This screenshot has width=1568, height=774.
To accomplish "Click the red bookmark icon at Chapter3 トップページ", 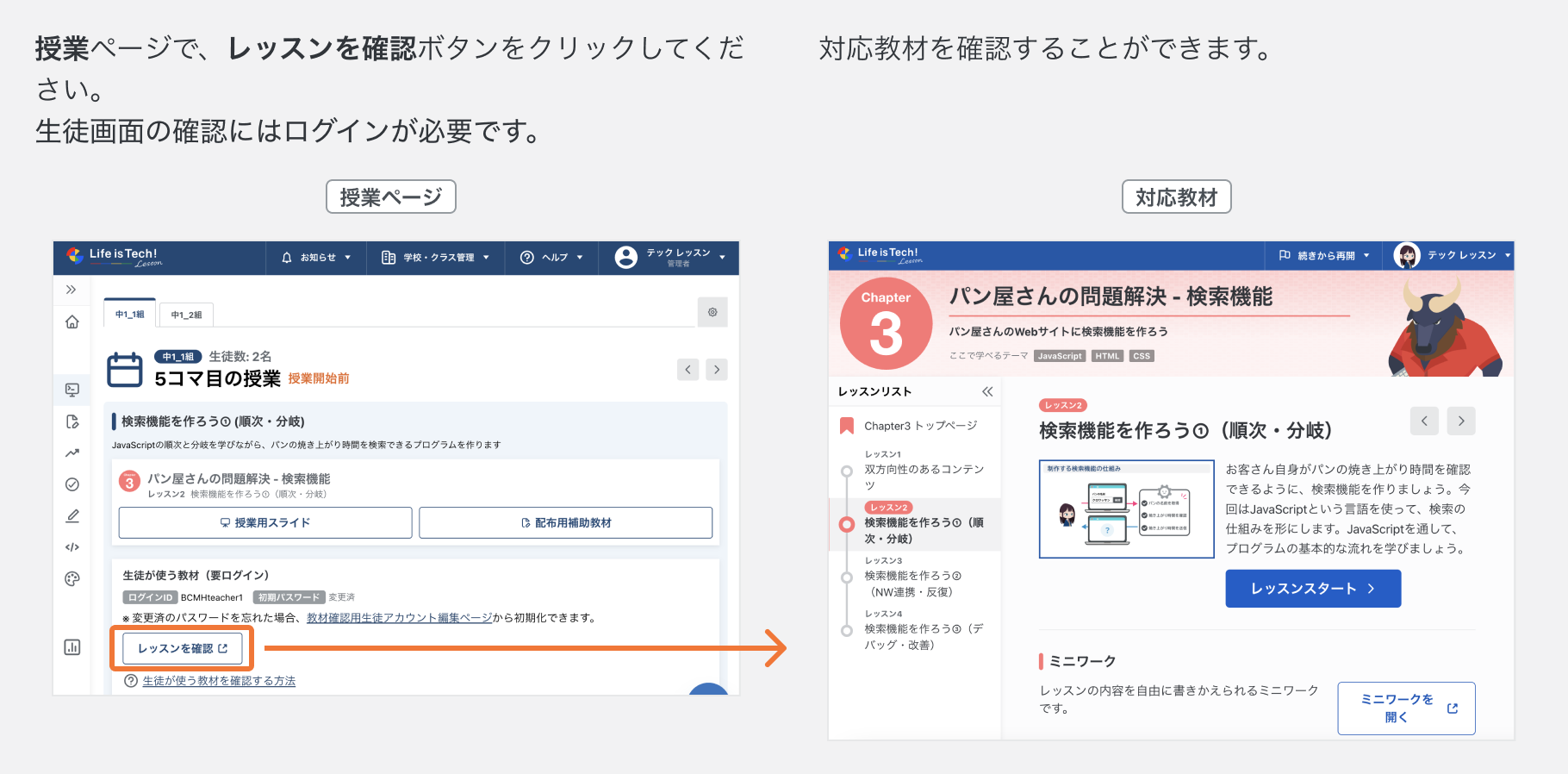I will (847, 426).
